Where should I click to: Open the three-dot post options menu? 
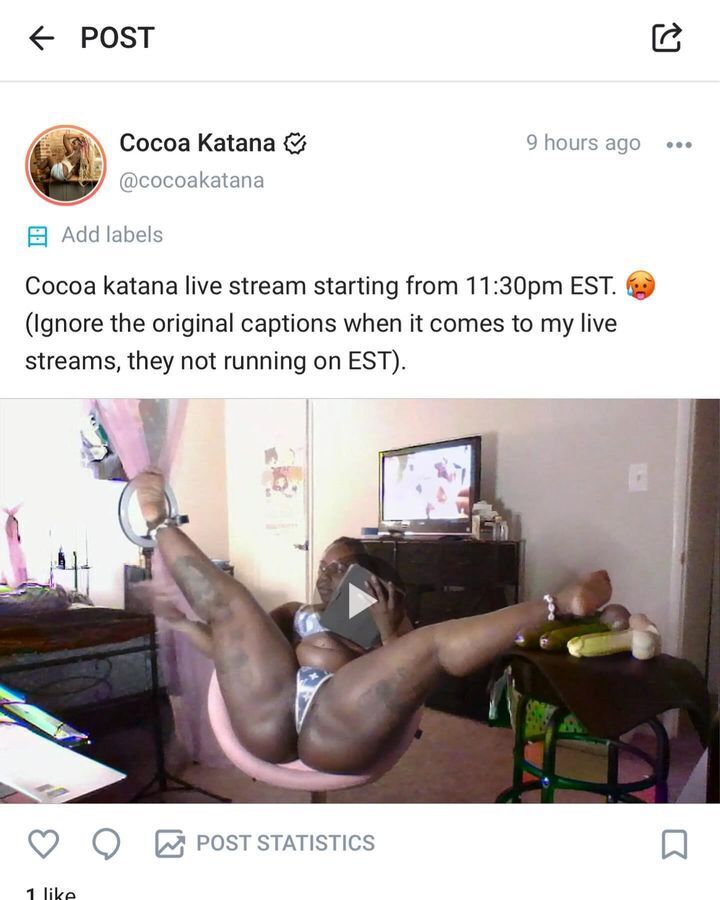click(679, 145)
